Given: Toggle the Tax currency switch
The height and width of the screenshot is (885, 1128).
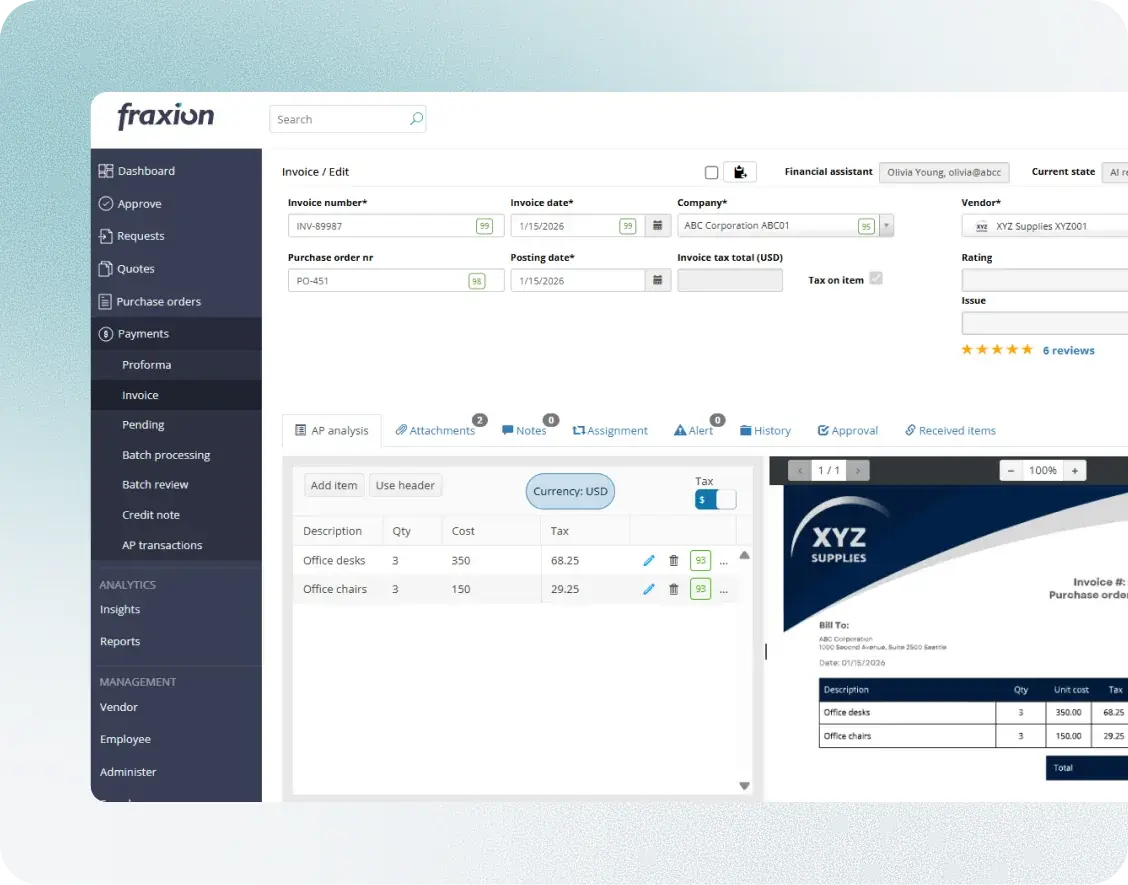Looking at the screenshot, I should coord(715,499).
